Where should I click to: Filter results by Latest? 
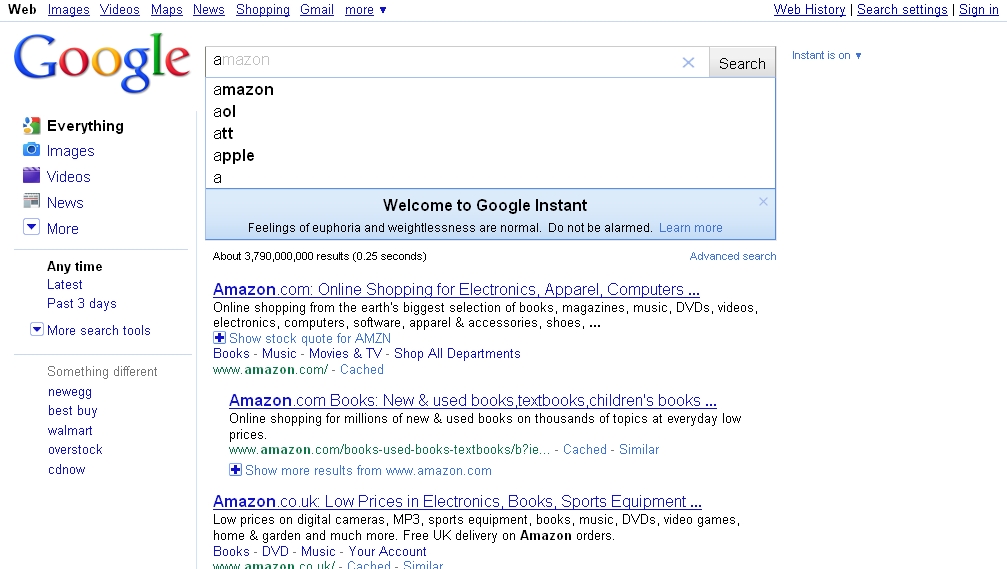point(64,284)
